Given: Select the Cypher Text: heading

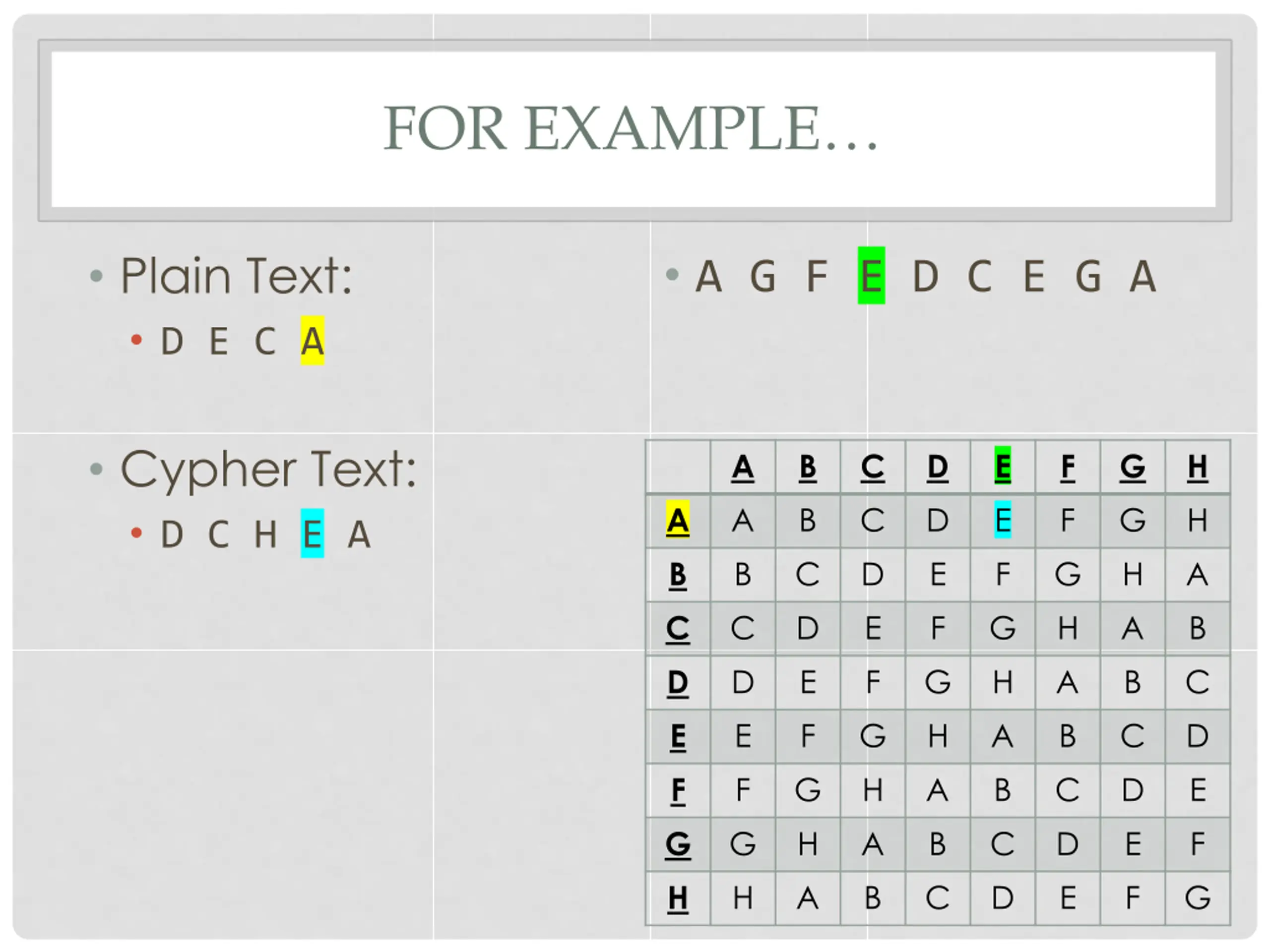Looking at the screenshot, I should (x=268, y=471).
